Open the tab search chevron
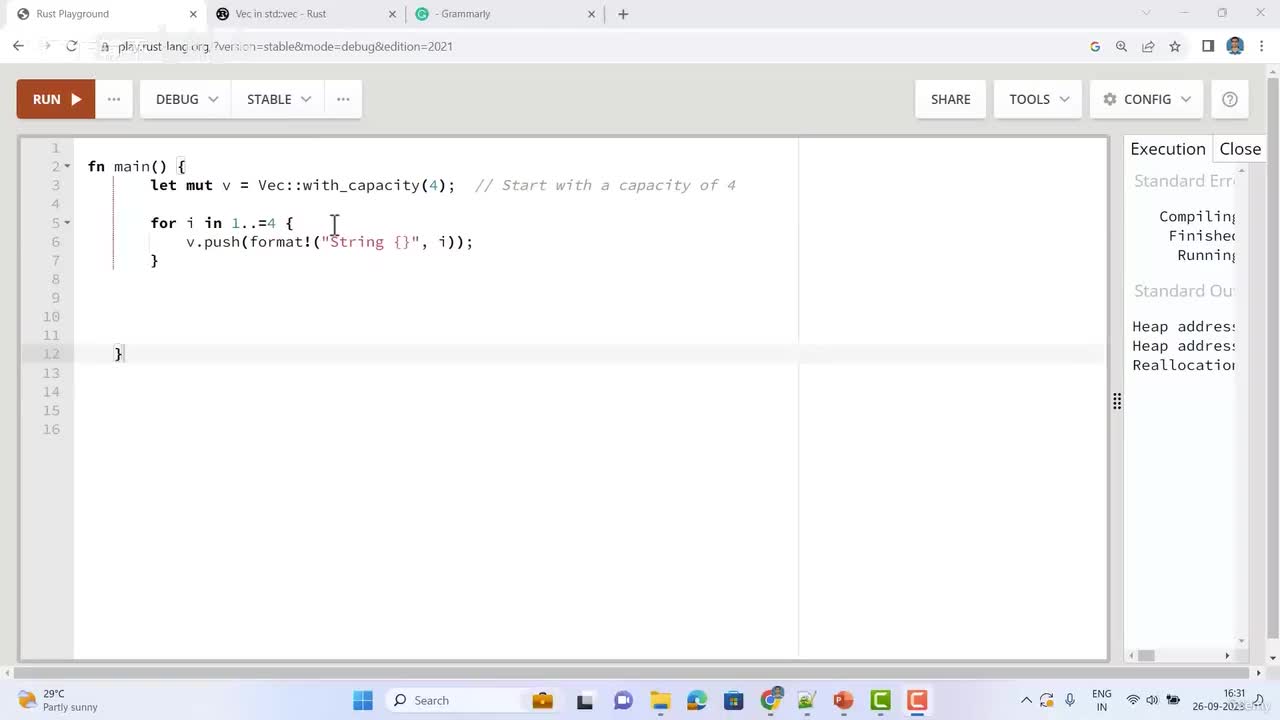 [1147, 13]
